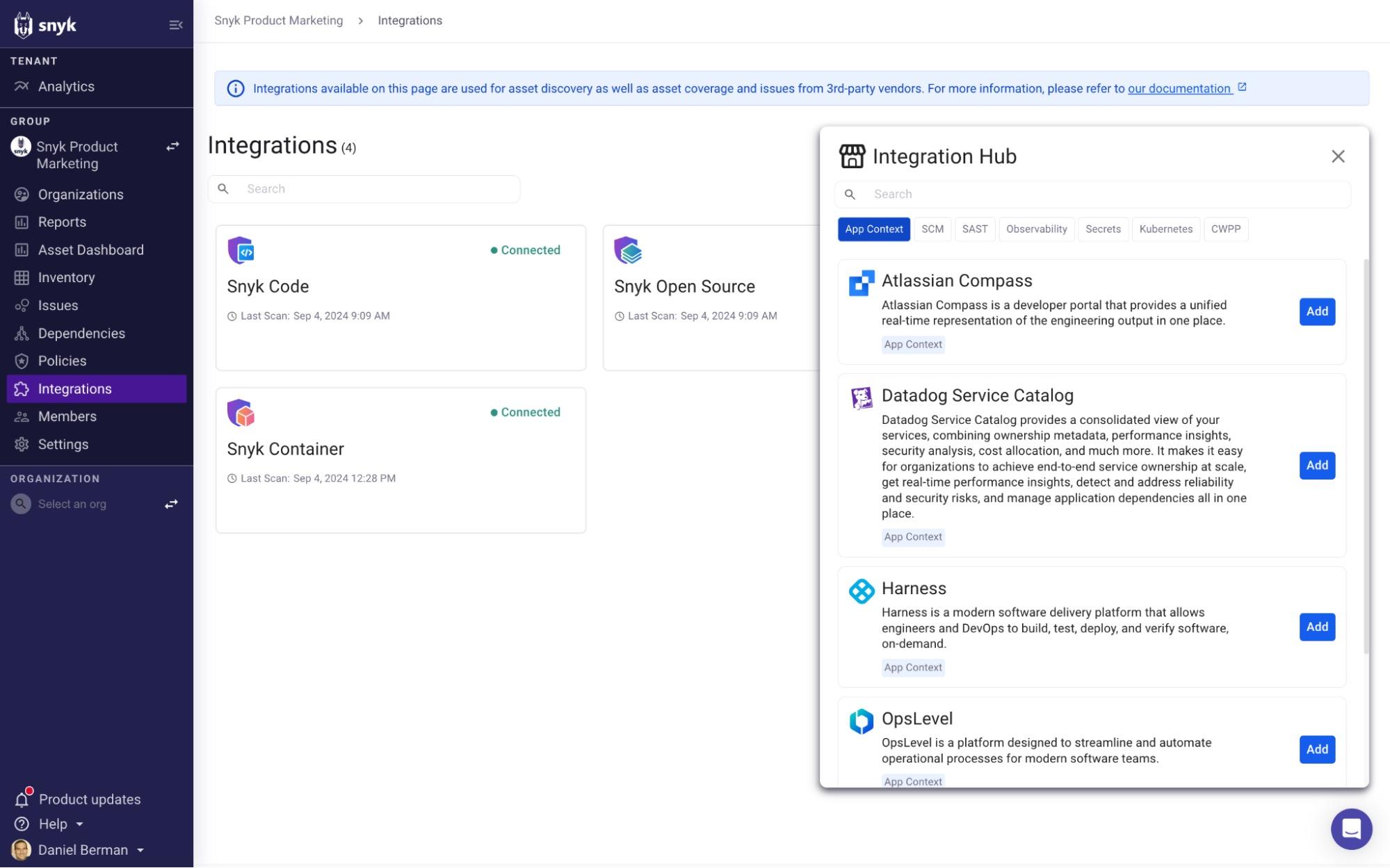Click Last Scan time on Snyk Container
The image size is (1390, 868).
coord(312,479)
